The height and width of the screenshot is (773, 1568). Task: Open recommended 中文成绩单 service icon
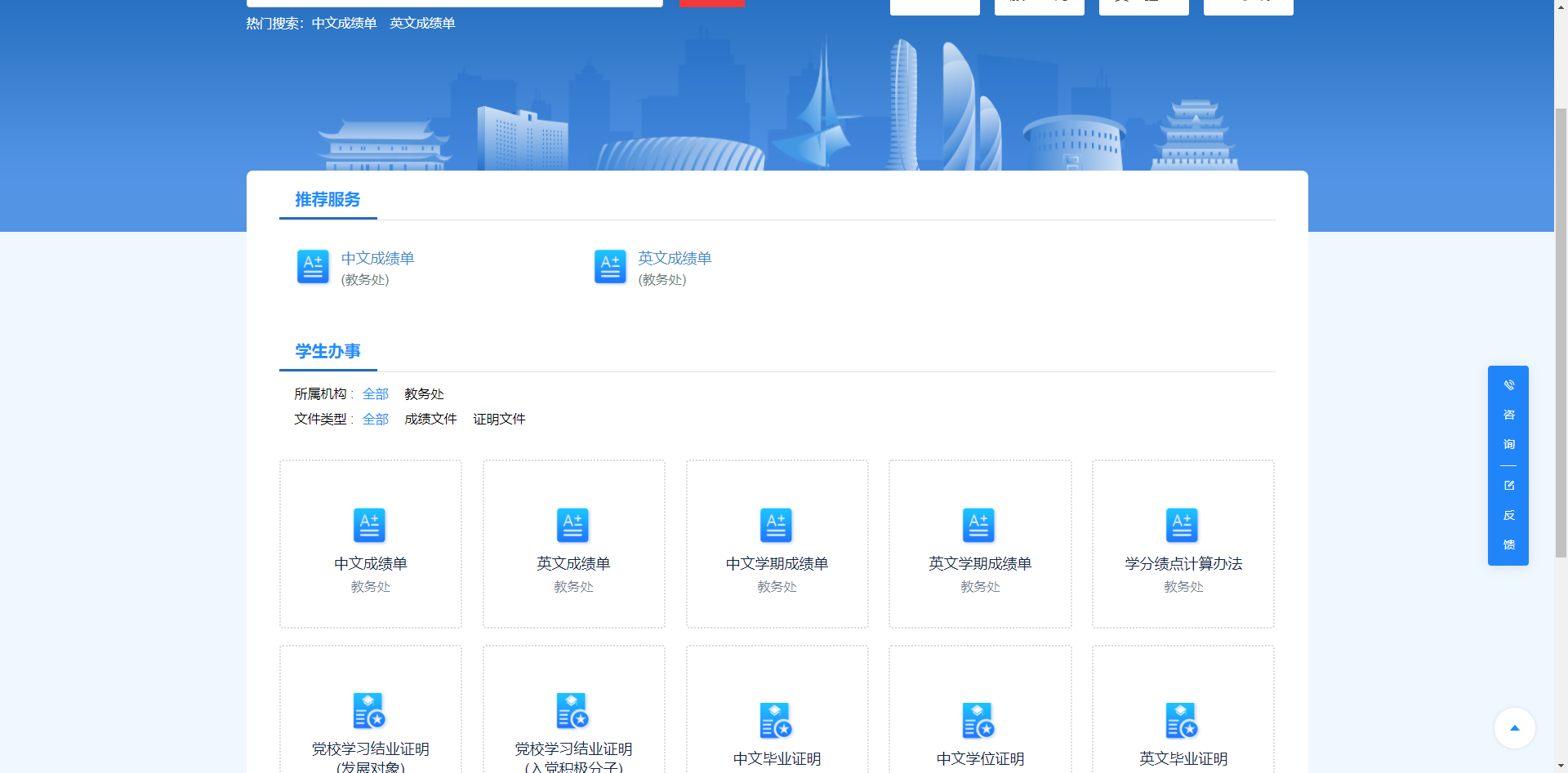click(x=313, y=267)
